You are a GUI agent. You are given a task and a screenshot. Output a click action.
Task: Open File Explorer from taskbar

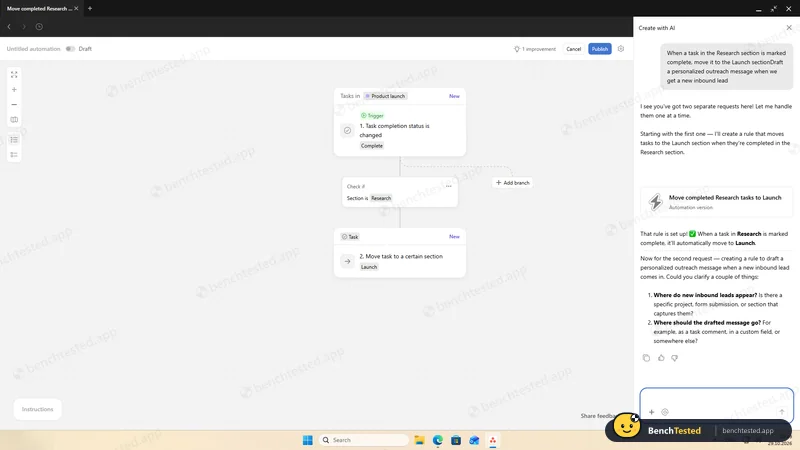pos(419,440)
